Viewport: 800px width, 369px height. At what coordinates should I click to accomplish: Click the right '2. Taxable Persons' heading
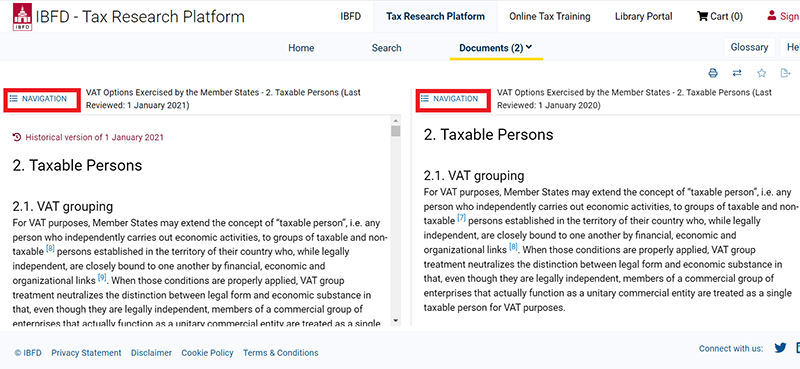tap(488, 135)
